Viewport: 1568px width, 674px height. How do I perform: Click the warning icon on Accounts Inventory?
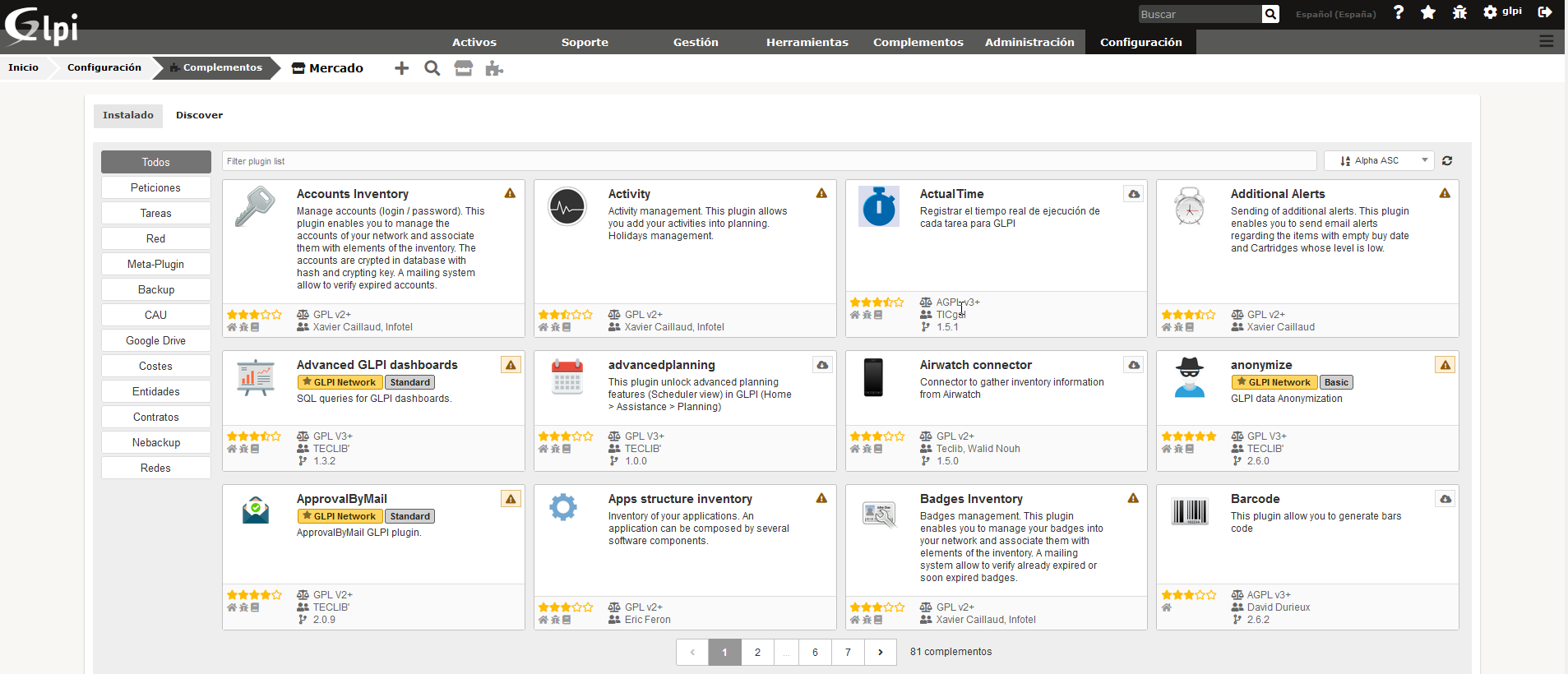(x=510, y=193)
